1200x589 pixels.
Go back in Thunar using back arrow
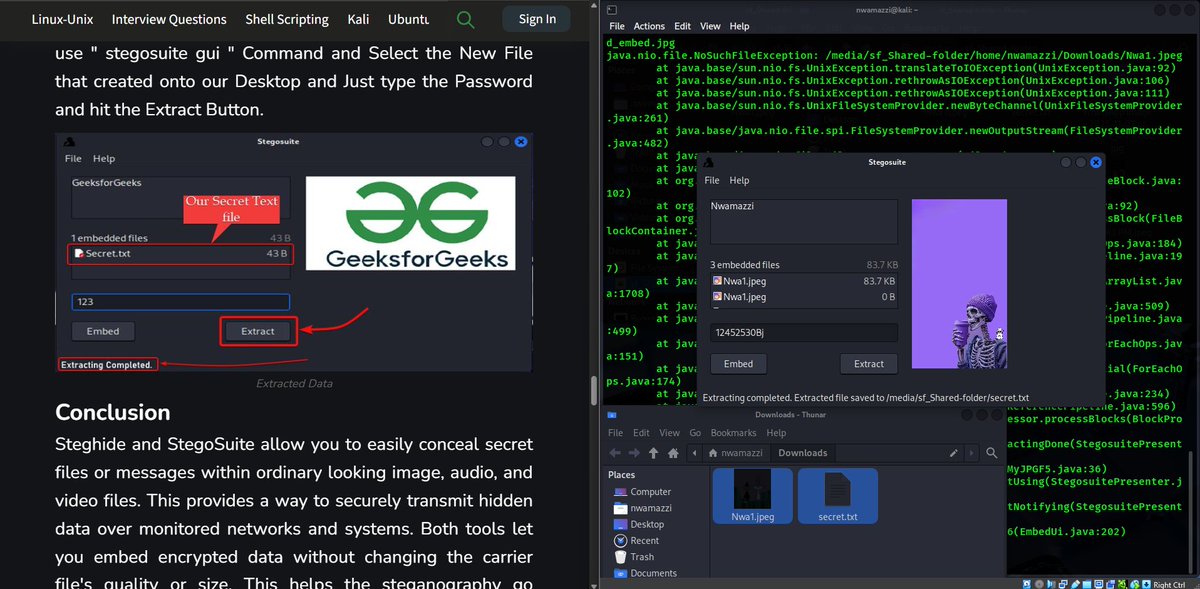coord(615,453)
